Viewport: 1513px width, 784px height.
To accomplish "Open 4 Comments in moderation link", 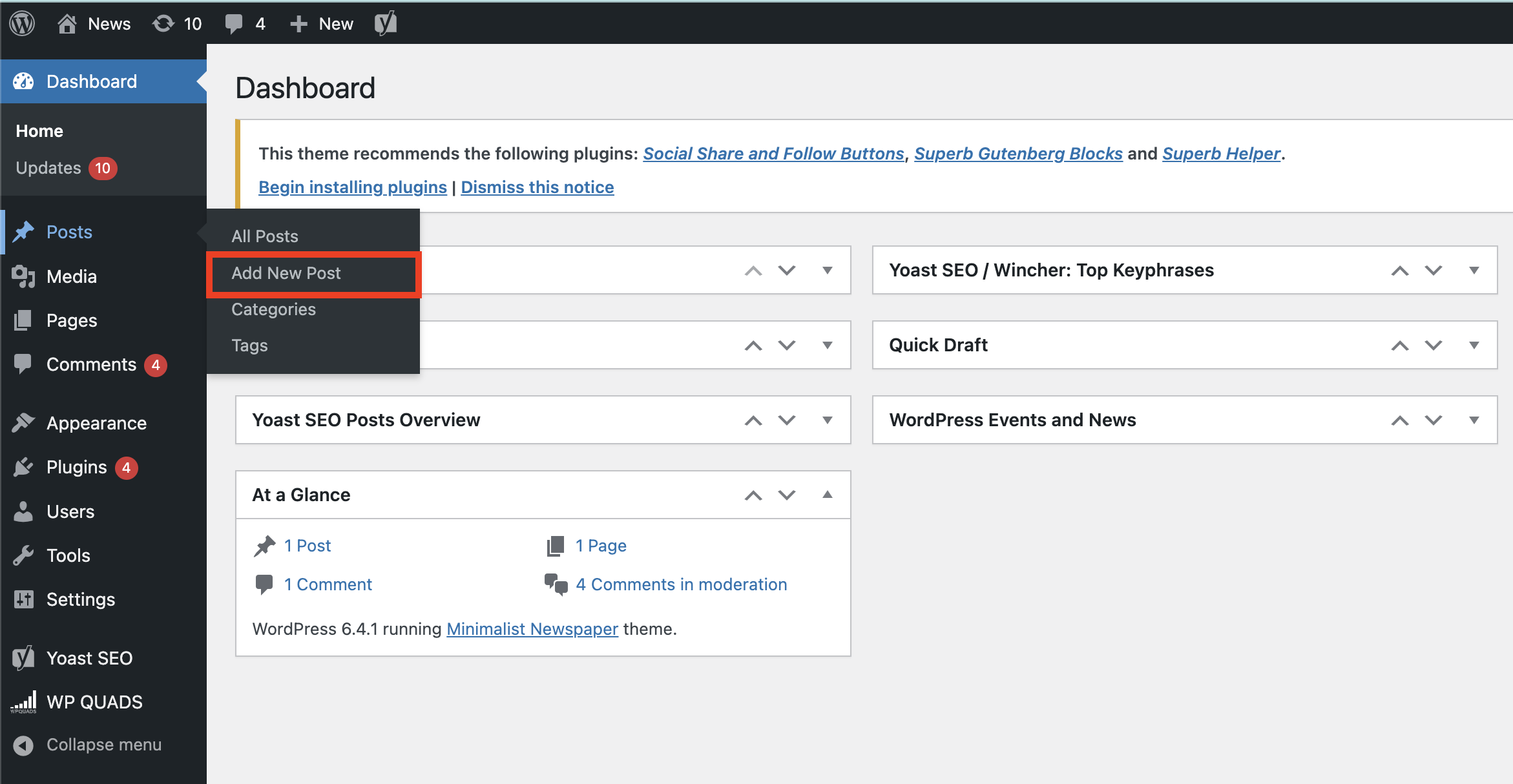I will point(682,584).
